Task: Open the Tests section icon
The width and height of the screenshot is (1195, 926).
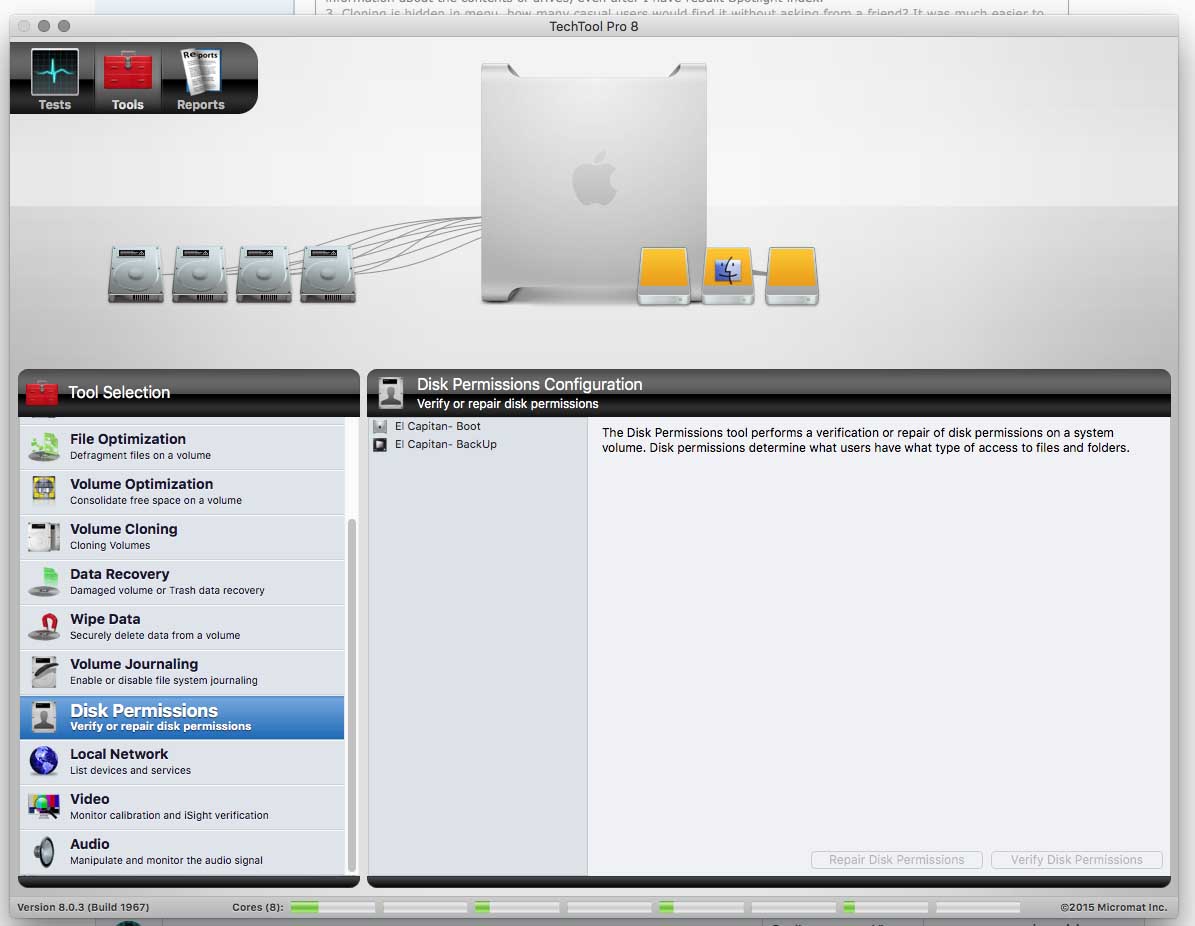Action: (x=54, y=72)
